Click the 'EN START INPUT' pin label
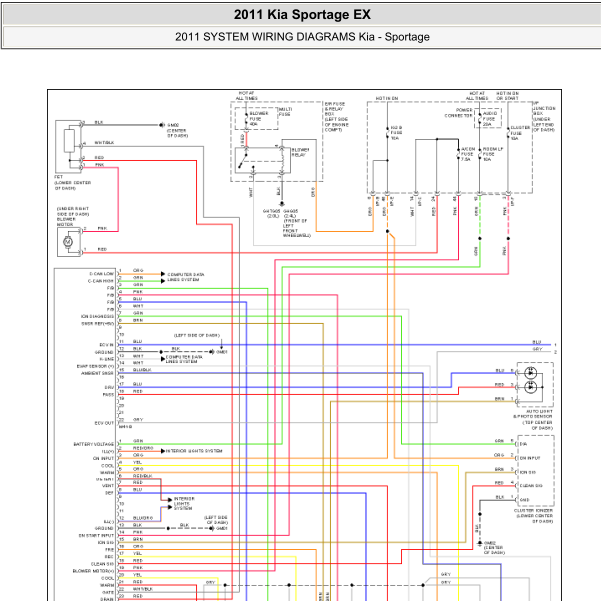Image resolution: width=601 pixels, height=601 pixels. pyautogui.click(x=97, y=535)
